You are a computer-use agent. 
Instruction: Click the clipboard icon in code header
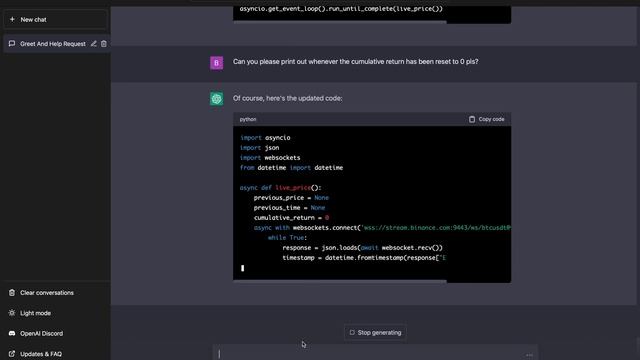[x=472, y=119]
